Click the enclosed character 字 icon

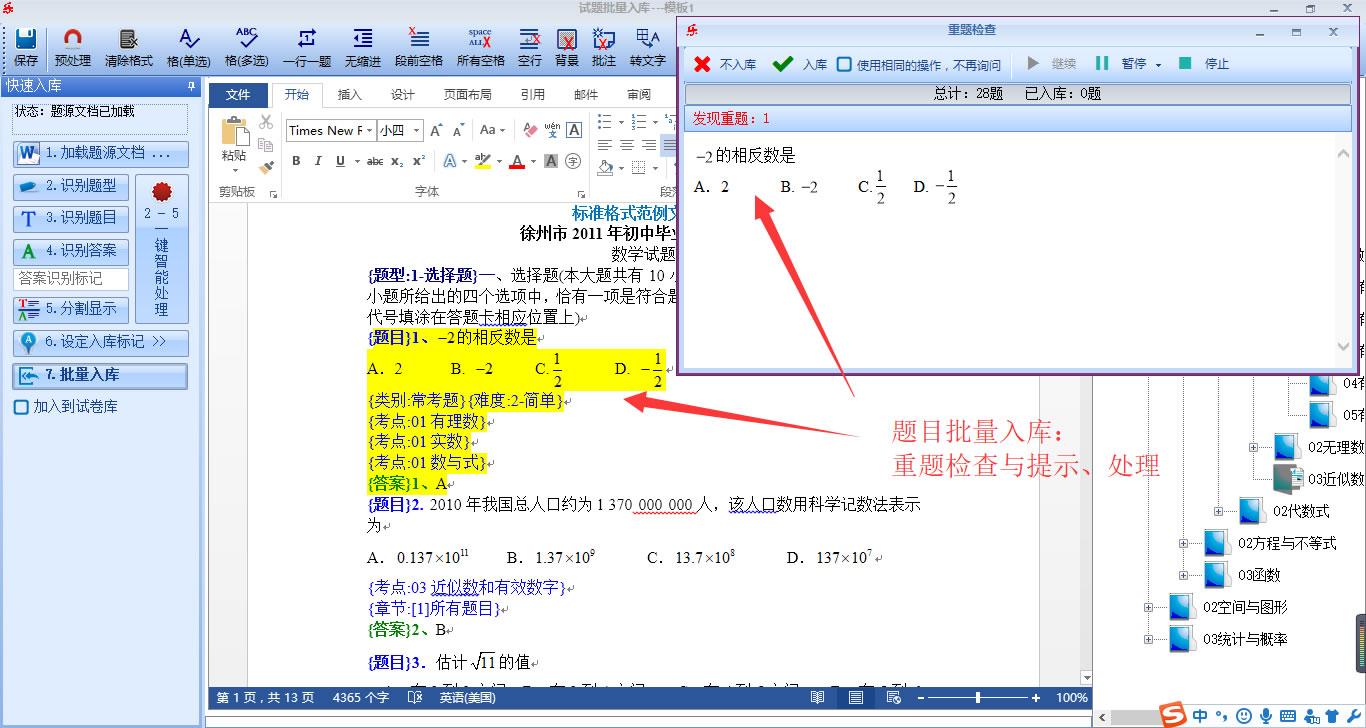pos(573,161)
